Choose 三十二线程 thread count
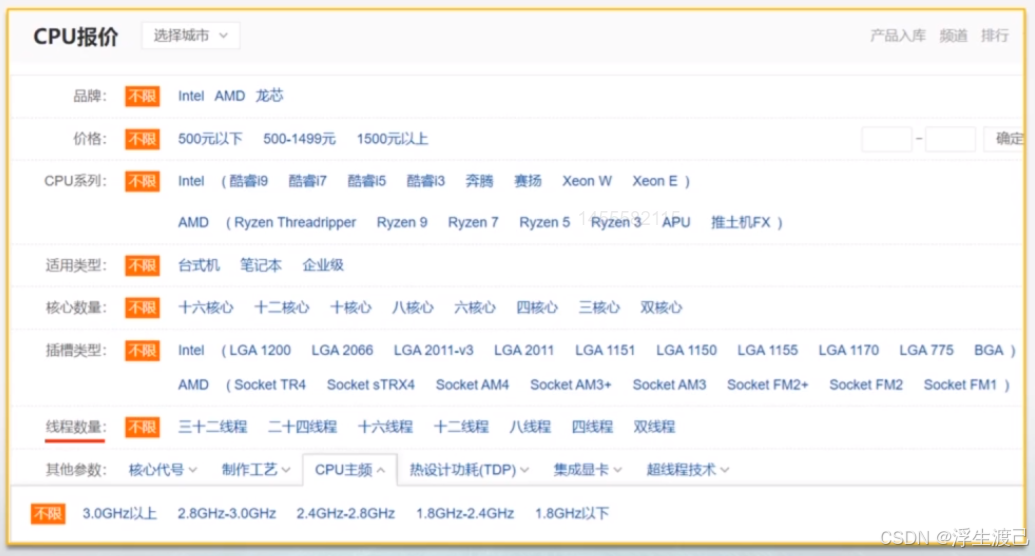 pyautogui.click(x=213, y=427)
